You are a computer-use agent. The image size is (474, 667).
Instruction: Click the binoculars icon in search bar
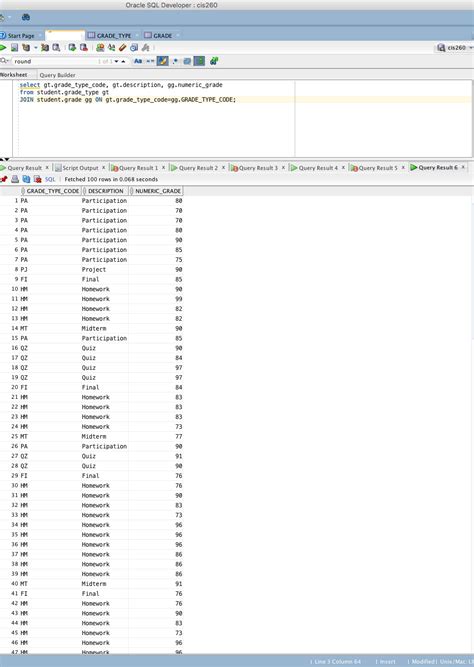click(214, 61)
